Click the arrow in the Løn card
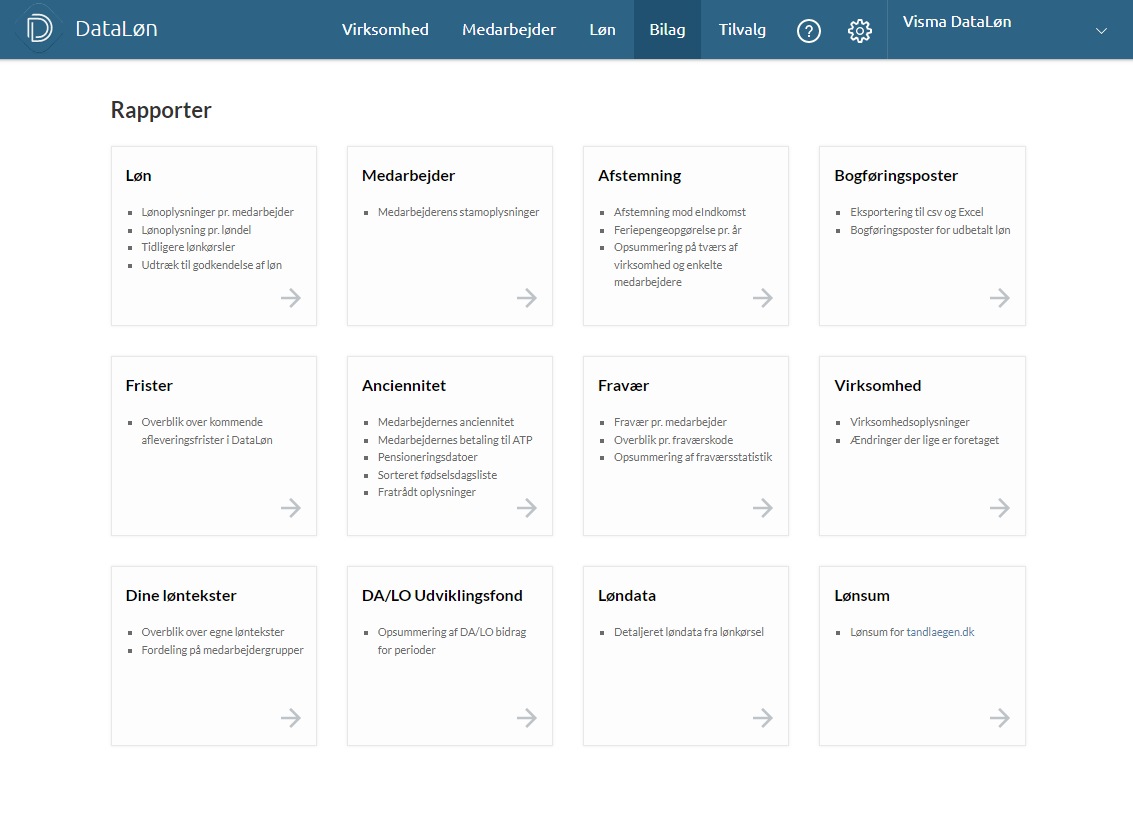The image size is (1133, 830). [x=291, y=298]
